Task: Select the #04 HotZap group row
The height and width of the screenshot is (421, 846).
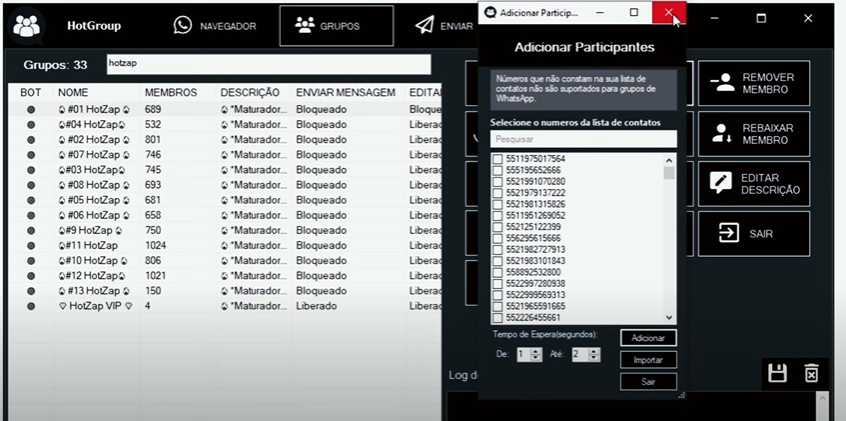Action: pyautogui.click(x=226, y=125)
